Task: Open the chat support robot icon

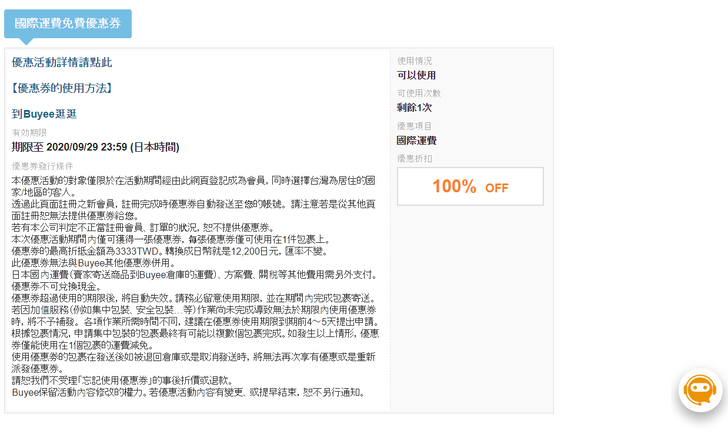Action: click(701, 390)
